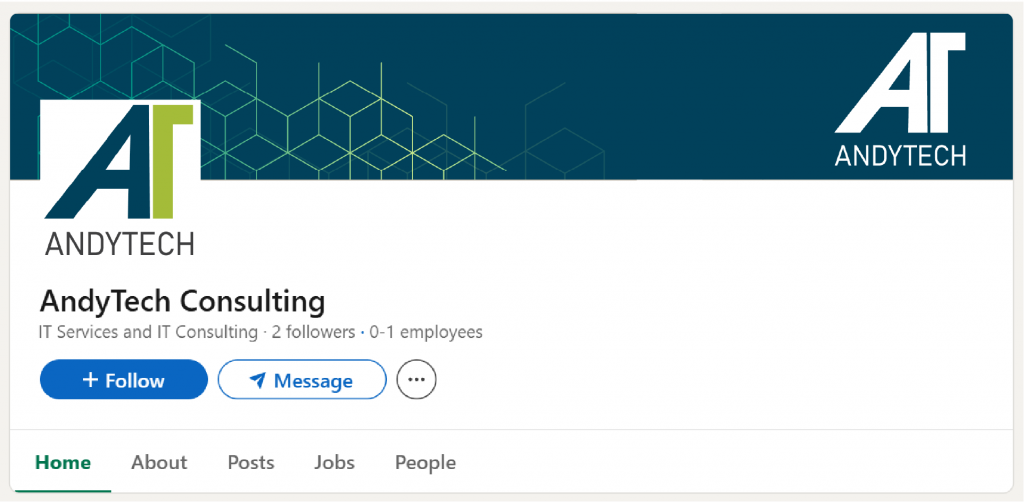Click the 2 followers count
1024x502 pixels.
pyautogui.click(x=313, y=332)
